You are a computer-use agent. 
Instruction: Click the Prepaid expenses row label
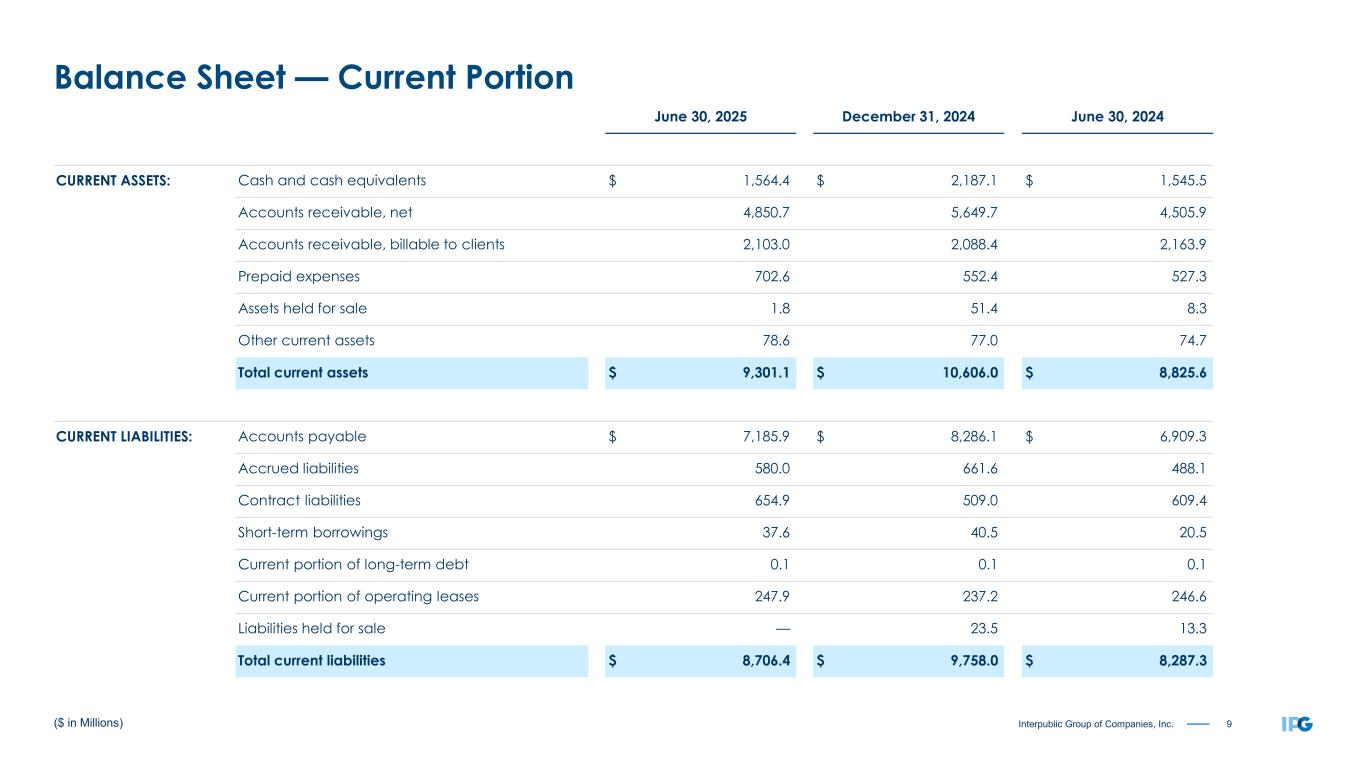click(x=299, y=277)
